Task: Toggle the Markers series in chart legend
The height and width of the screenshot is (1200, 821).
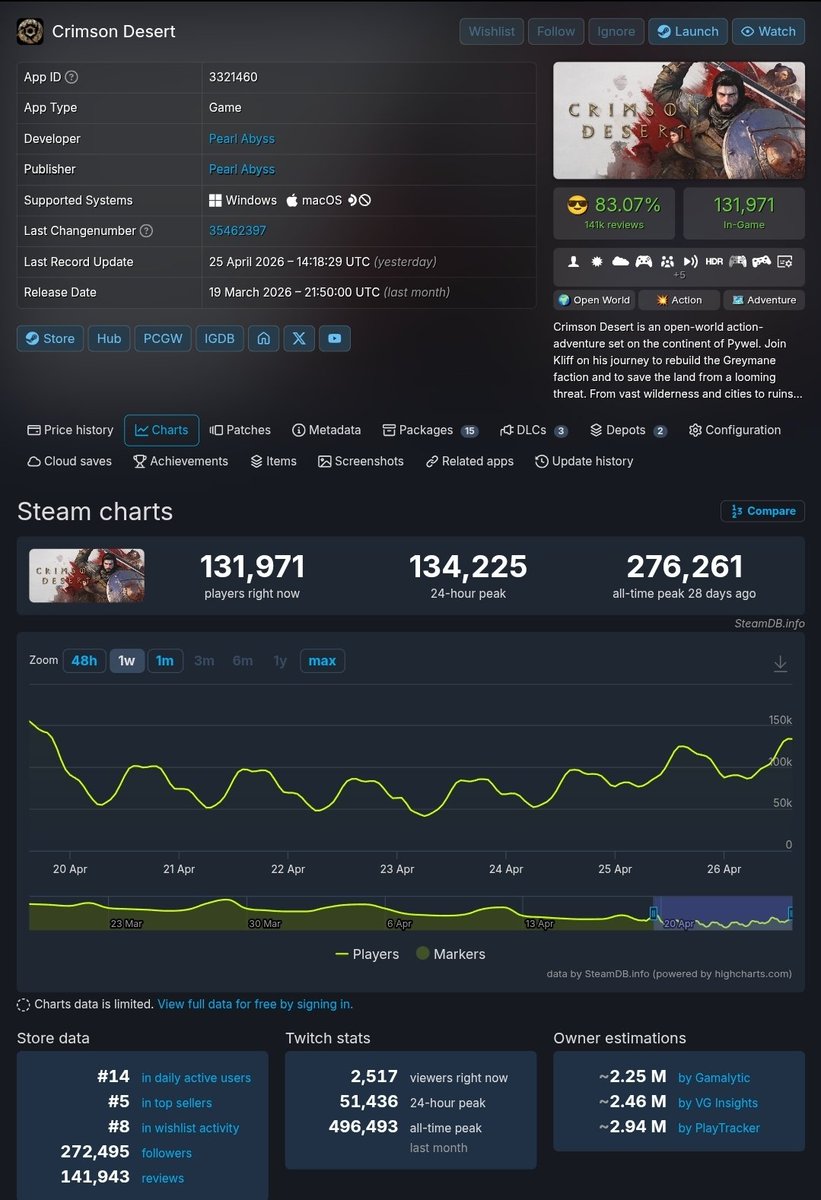Action: [x=450, y=954]
